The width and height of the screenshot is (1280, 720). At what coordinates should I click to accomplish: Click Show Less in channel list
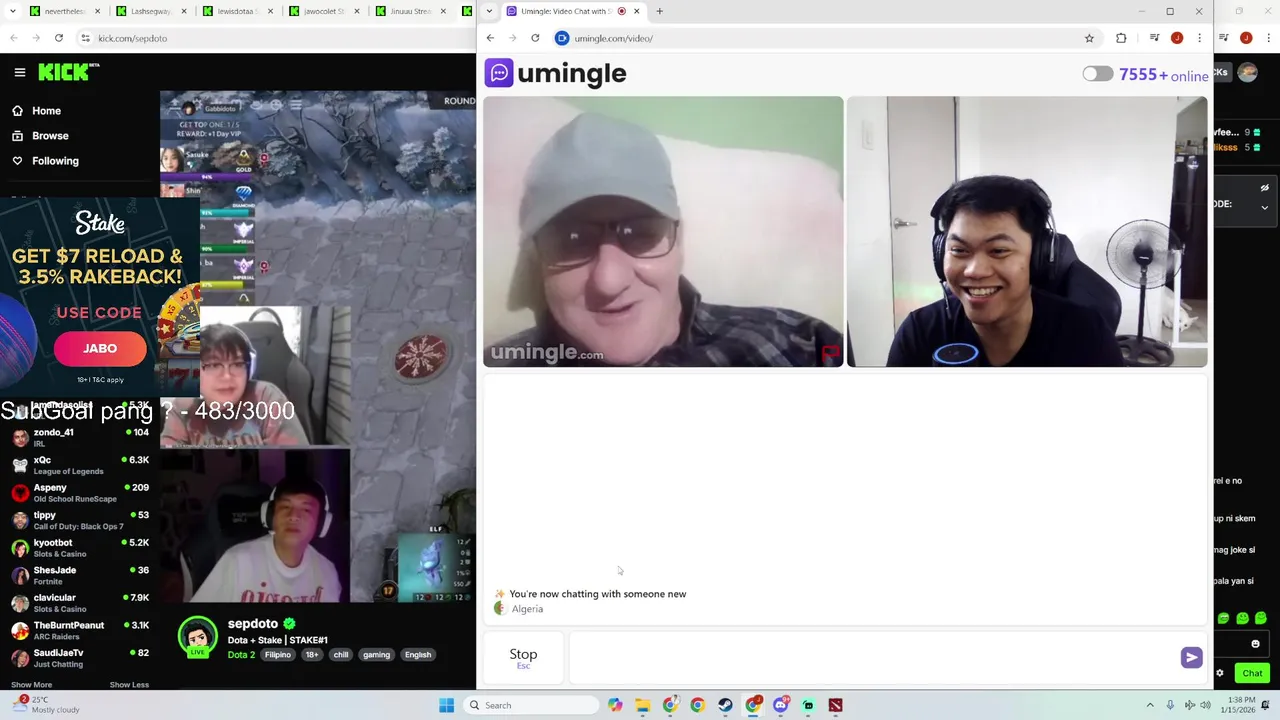(129, 685)
